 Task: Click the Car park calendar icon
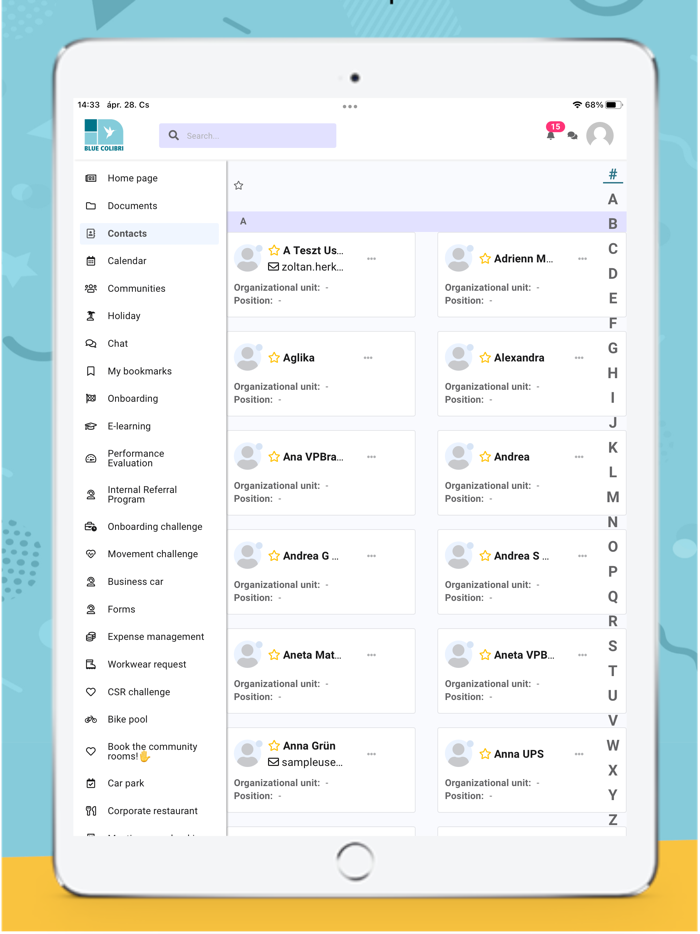(x=91, y=783)
